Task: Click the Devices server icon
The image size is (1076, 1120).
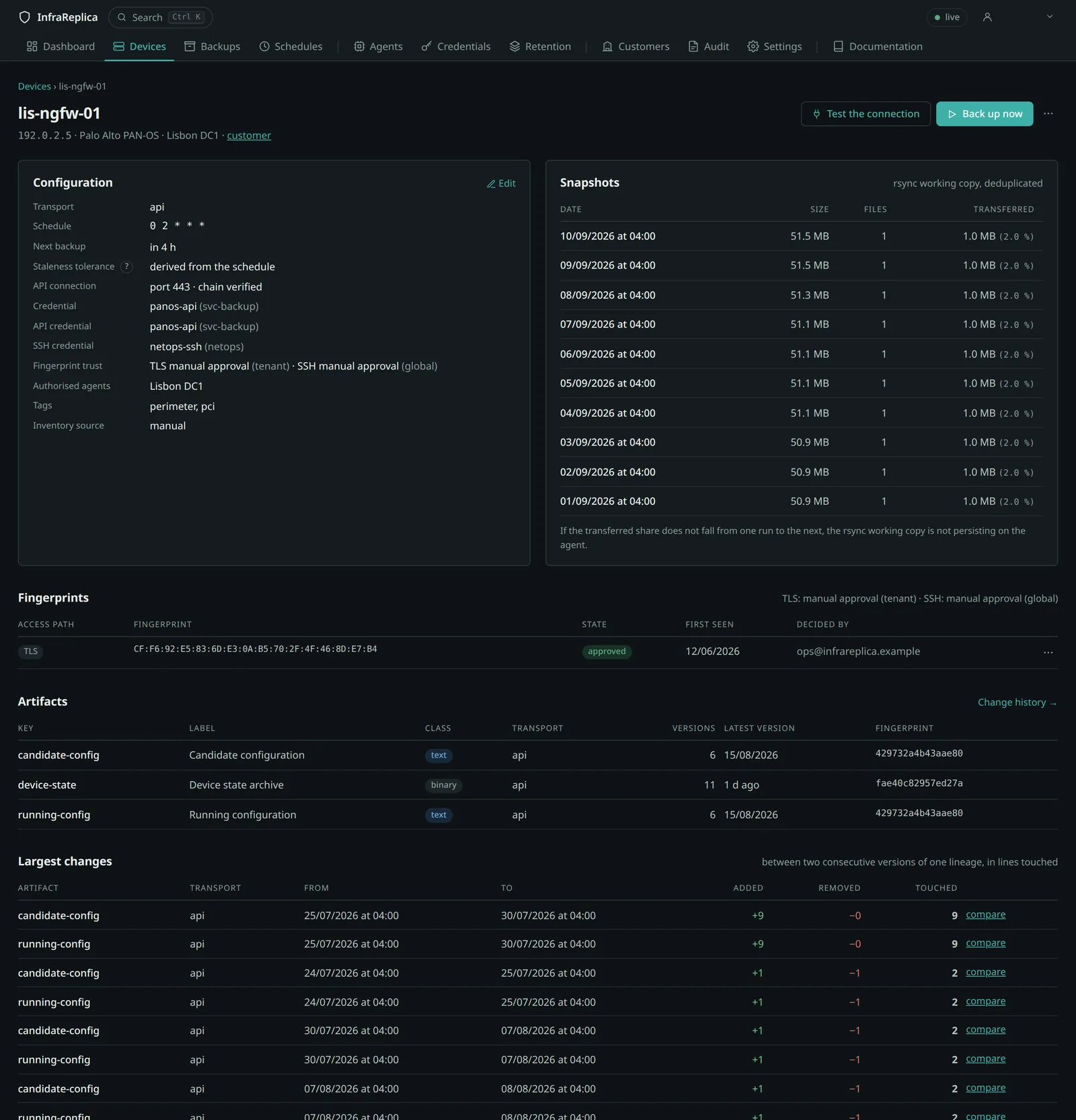Action: pyautogui.click(x=119, y=46)
